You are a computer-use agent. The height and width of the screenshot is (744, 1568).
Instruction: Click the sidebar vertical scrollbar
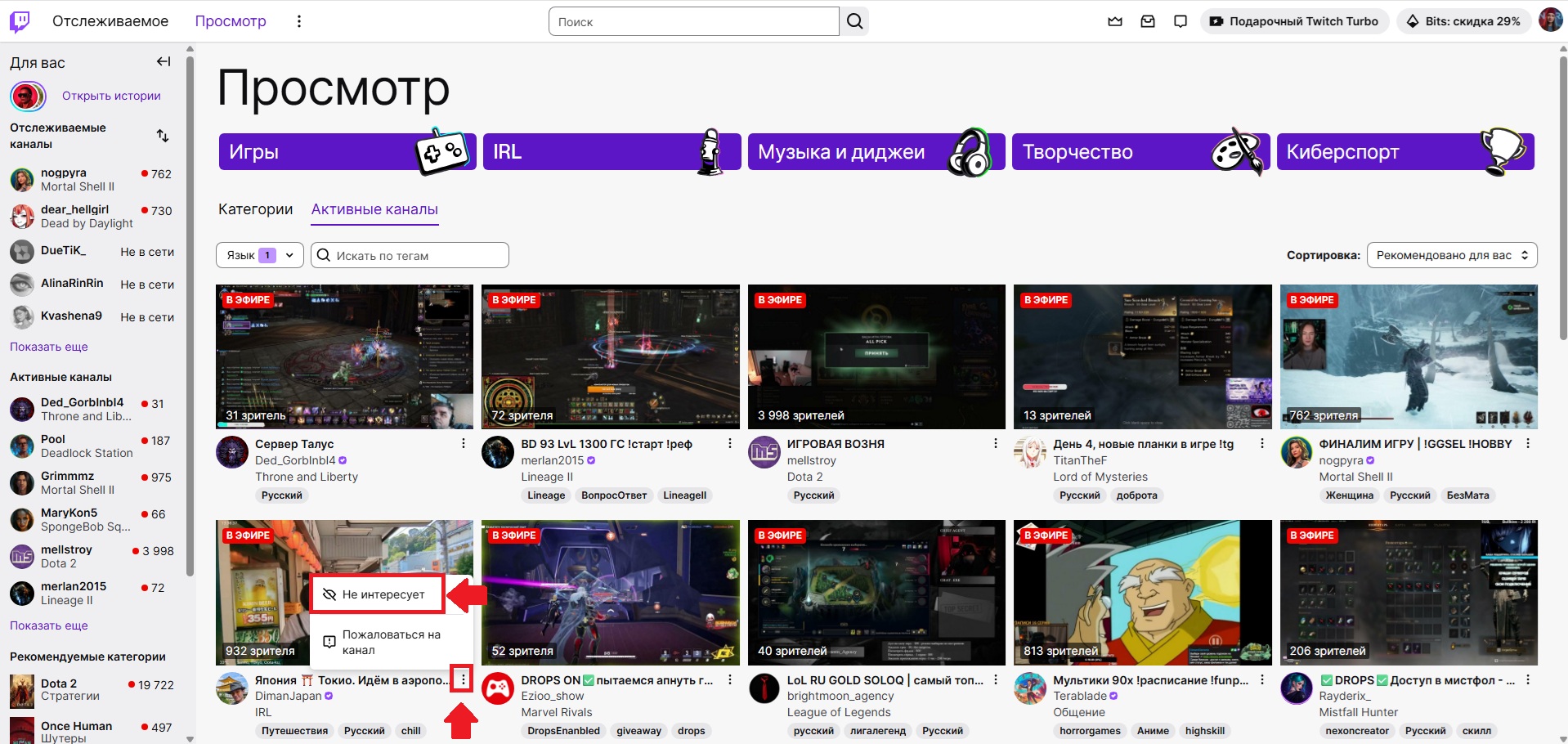[190, 315]
